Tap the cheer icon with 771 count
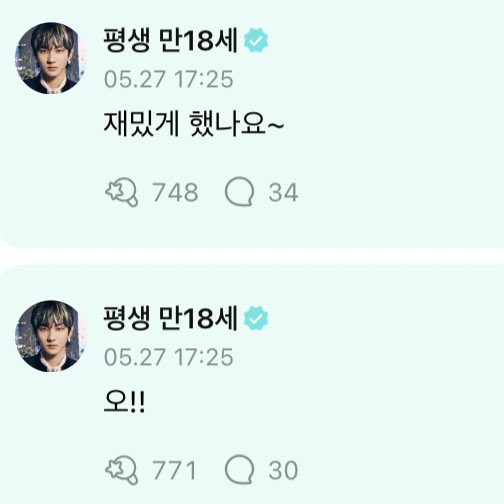Viewport: 504px width, 504px height. (x=122, y=470)
